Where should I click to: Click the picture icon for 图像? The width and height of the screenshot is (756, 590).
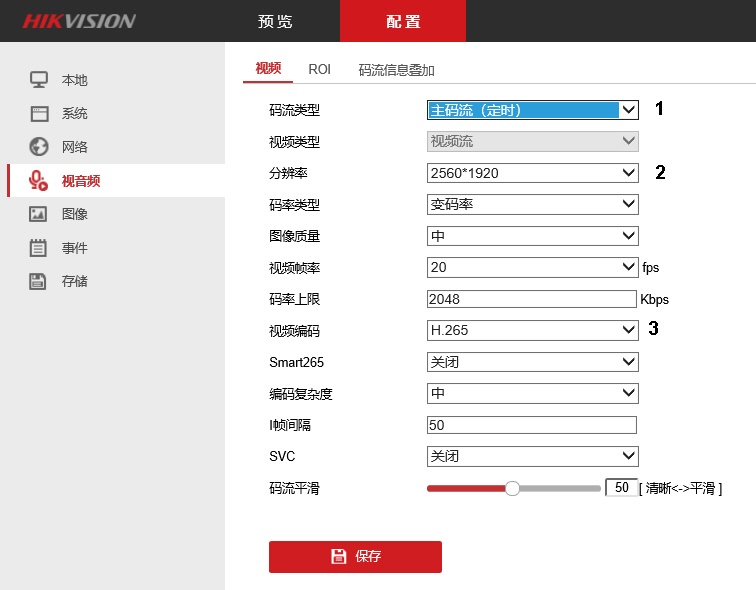coord(39,214)
